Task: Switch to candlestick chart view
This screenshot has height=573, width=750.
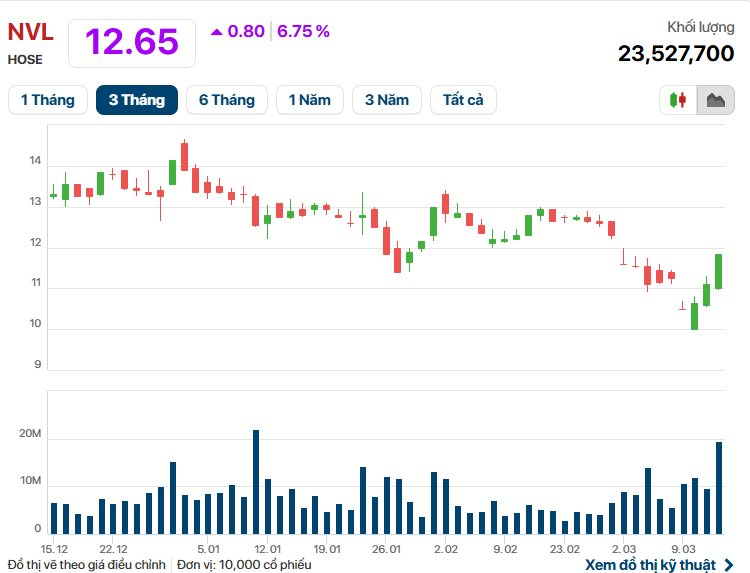Action: click(678, 100)
